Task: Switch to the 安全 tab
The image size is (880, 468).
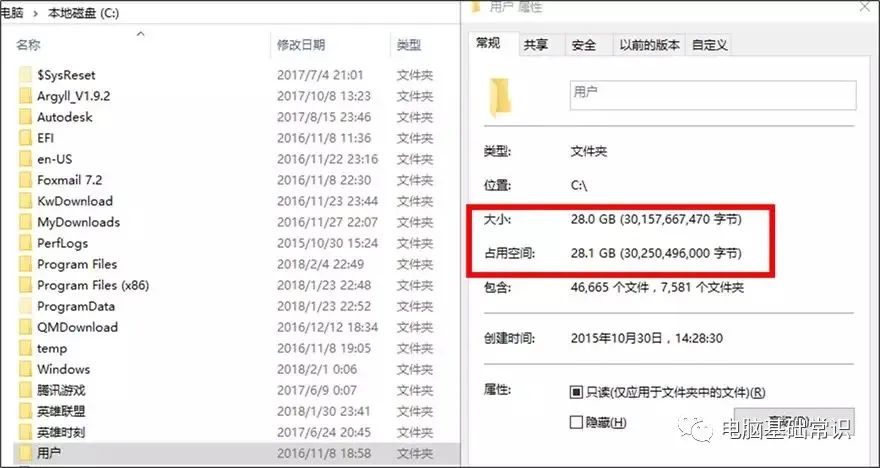Action: click(x=584, y=45)
